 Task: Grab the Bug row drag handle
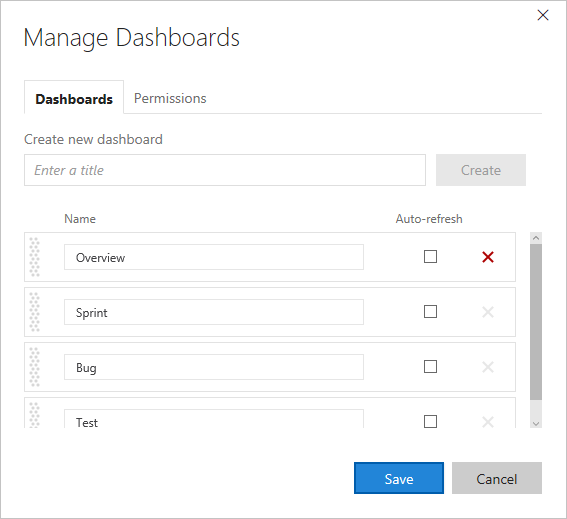coord(34,367)
